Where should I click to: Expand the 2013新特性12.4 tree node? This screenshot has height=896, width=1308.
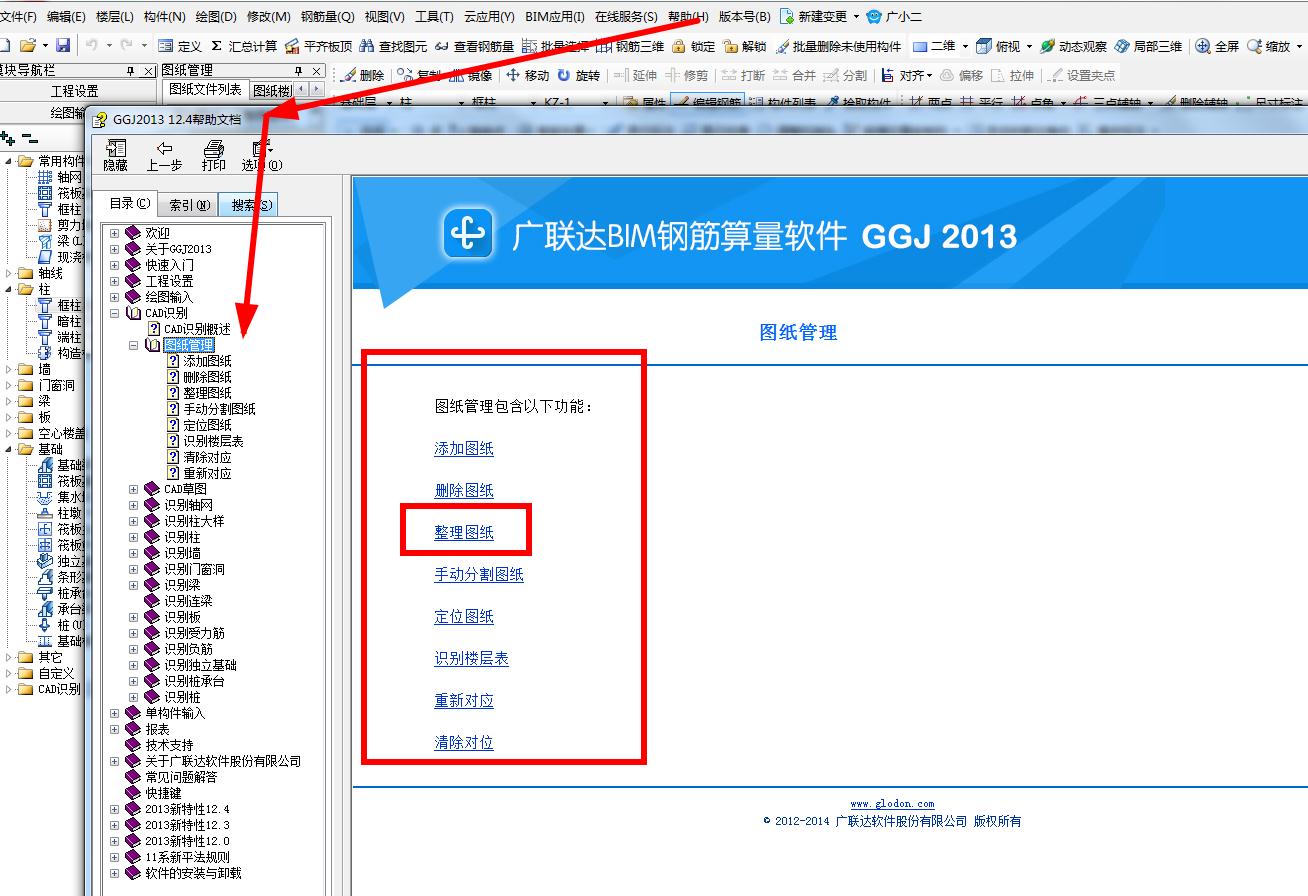coord(114,809)
